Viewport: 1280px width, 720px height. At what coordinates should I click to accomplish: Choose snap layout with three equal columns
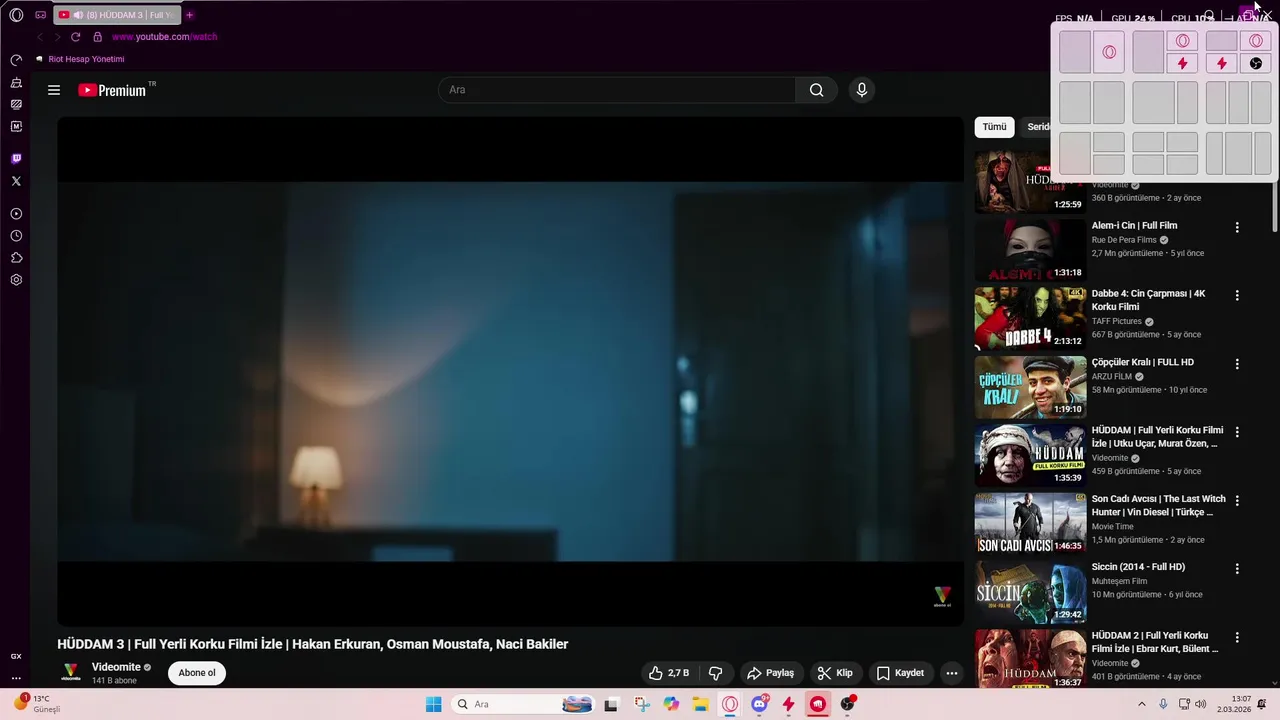[x=1238, y=102]
